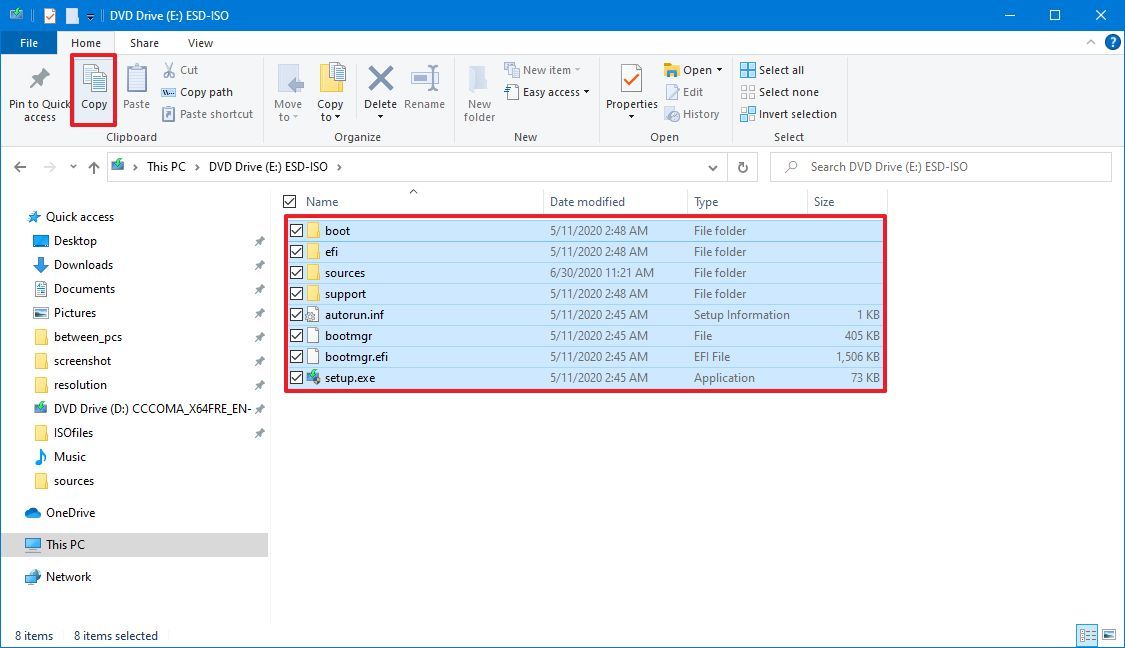Select the Copy icon in the ribbon

point(93,90)
